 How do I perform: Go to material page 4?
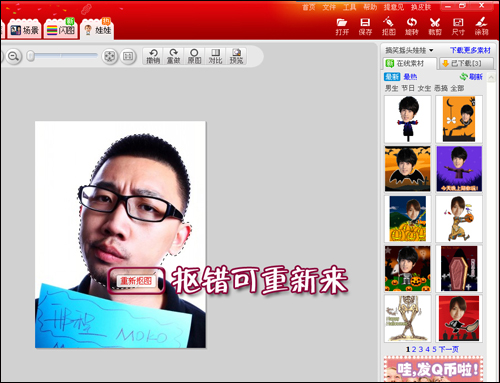(427, 349)
